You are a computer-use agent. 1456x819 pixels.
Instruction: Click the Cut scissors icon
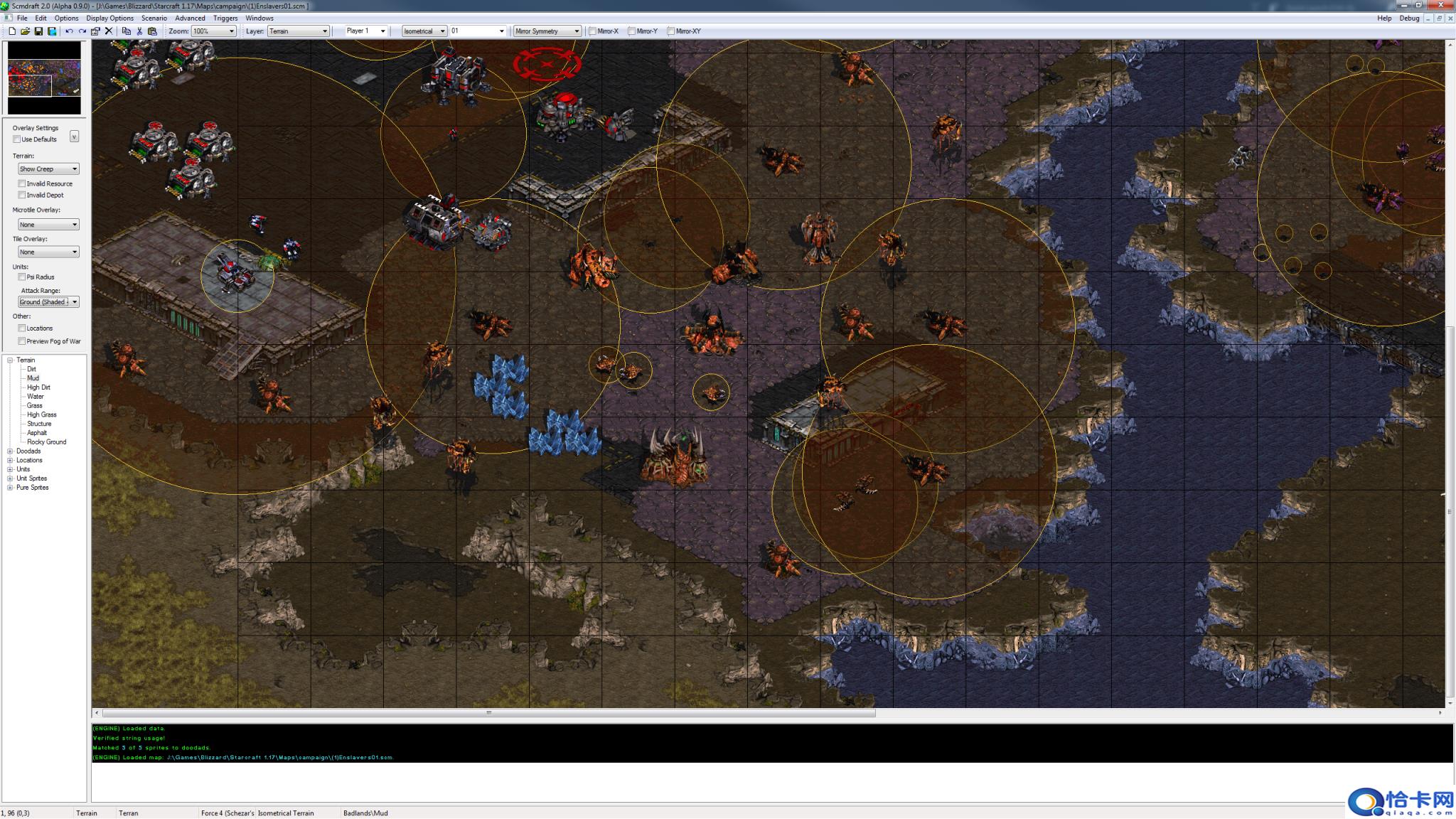pyautogui.click(x=139, y=31)
